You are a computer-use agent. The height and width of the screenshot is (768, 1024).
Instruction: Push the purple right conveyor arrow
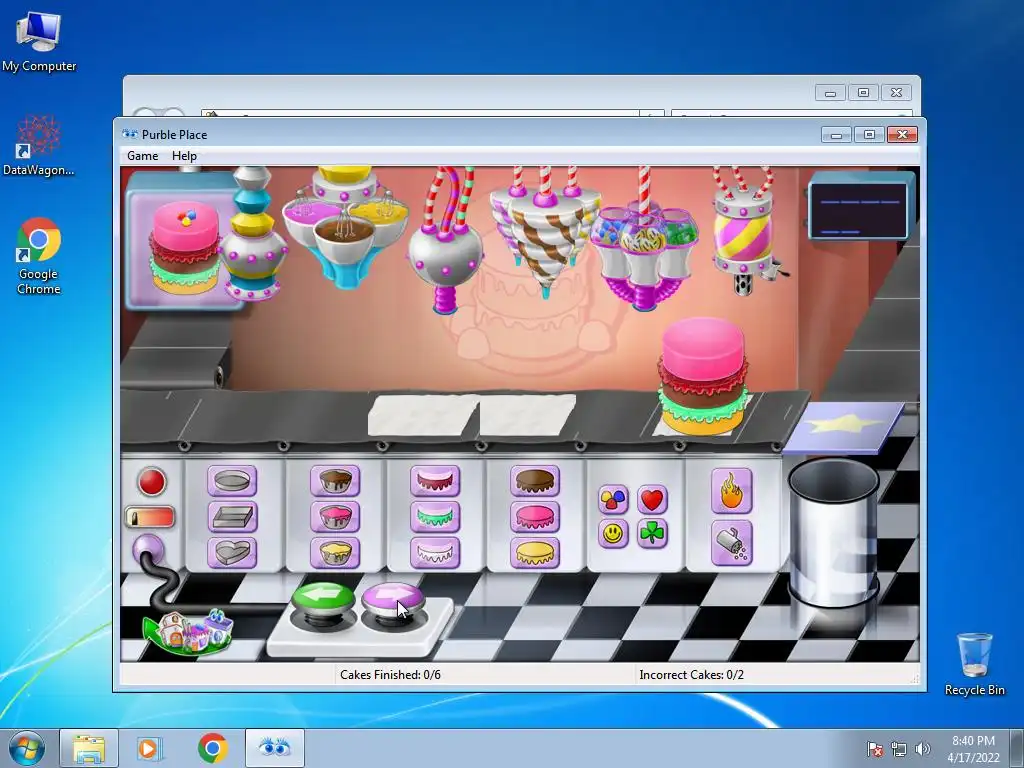click(392, 598)
